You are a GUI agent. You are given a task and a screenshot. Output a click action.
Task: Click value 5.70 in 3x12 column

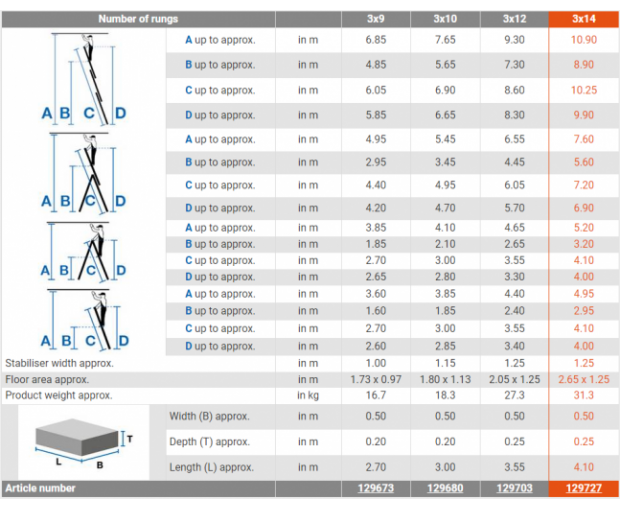coord(514,208)
